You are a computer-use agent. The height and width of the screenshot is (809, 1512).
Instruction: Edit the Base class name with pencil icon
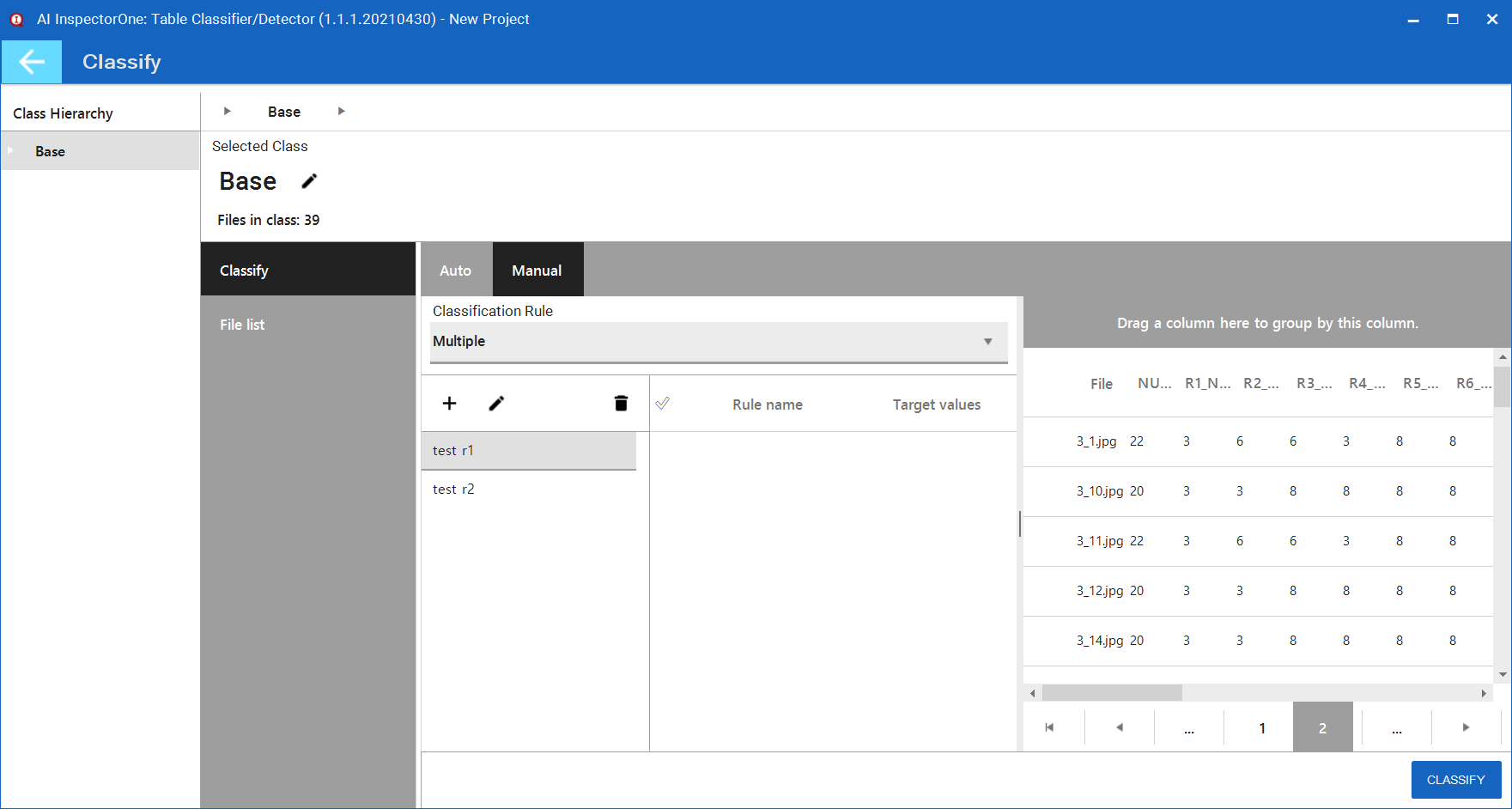[309, 181]
